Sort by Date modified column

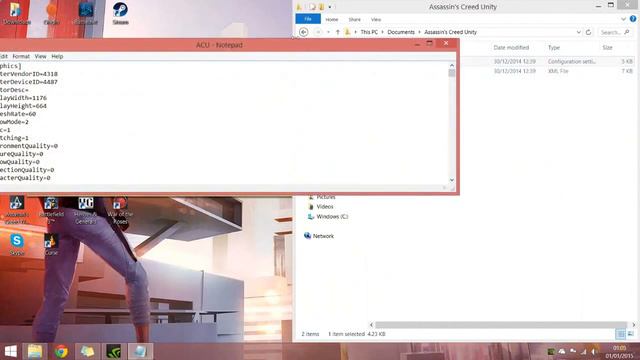coord(511,48)
